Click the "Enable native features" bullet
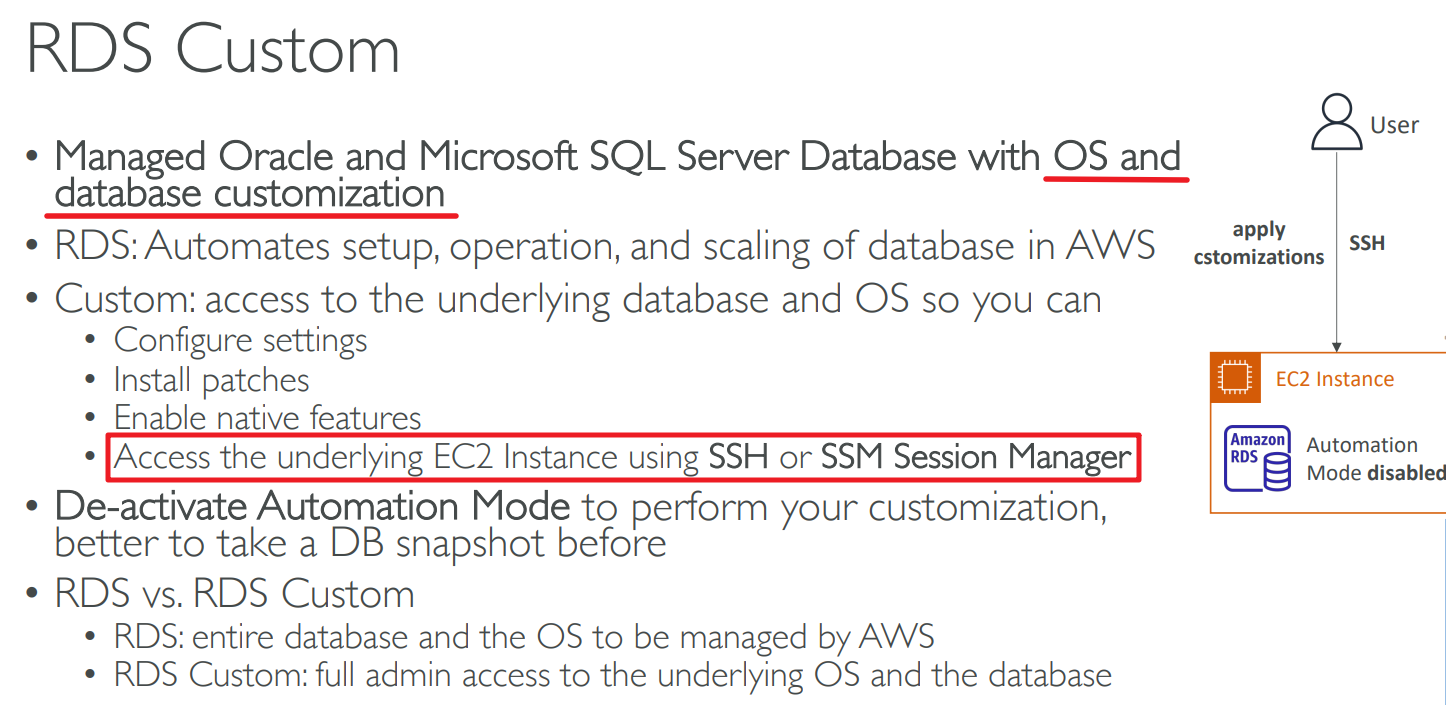 coord(267,417)
